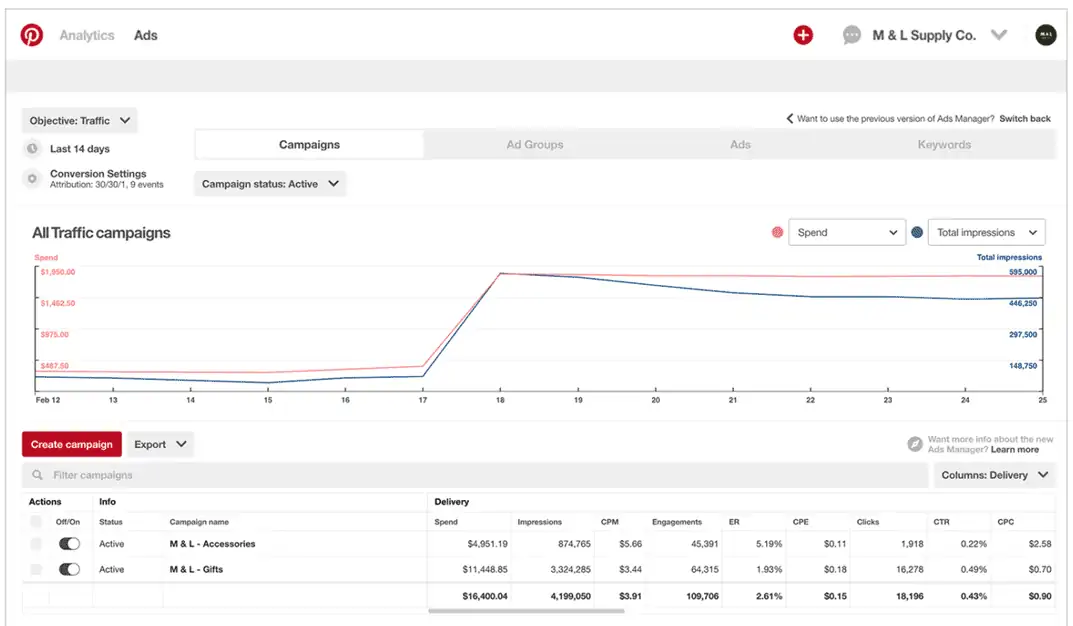
Task: Click the Switch back link
Action: [1023, 117]
